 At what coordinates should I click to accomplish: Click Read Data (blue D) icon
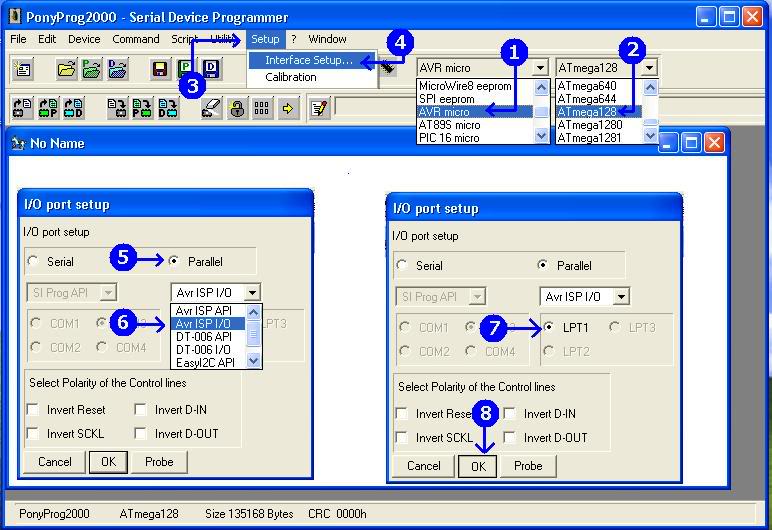pyautogui.click(x=73, y=108)
